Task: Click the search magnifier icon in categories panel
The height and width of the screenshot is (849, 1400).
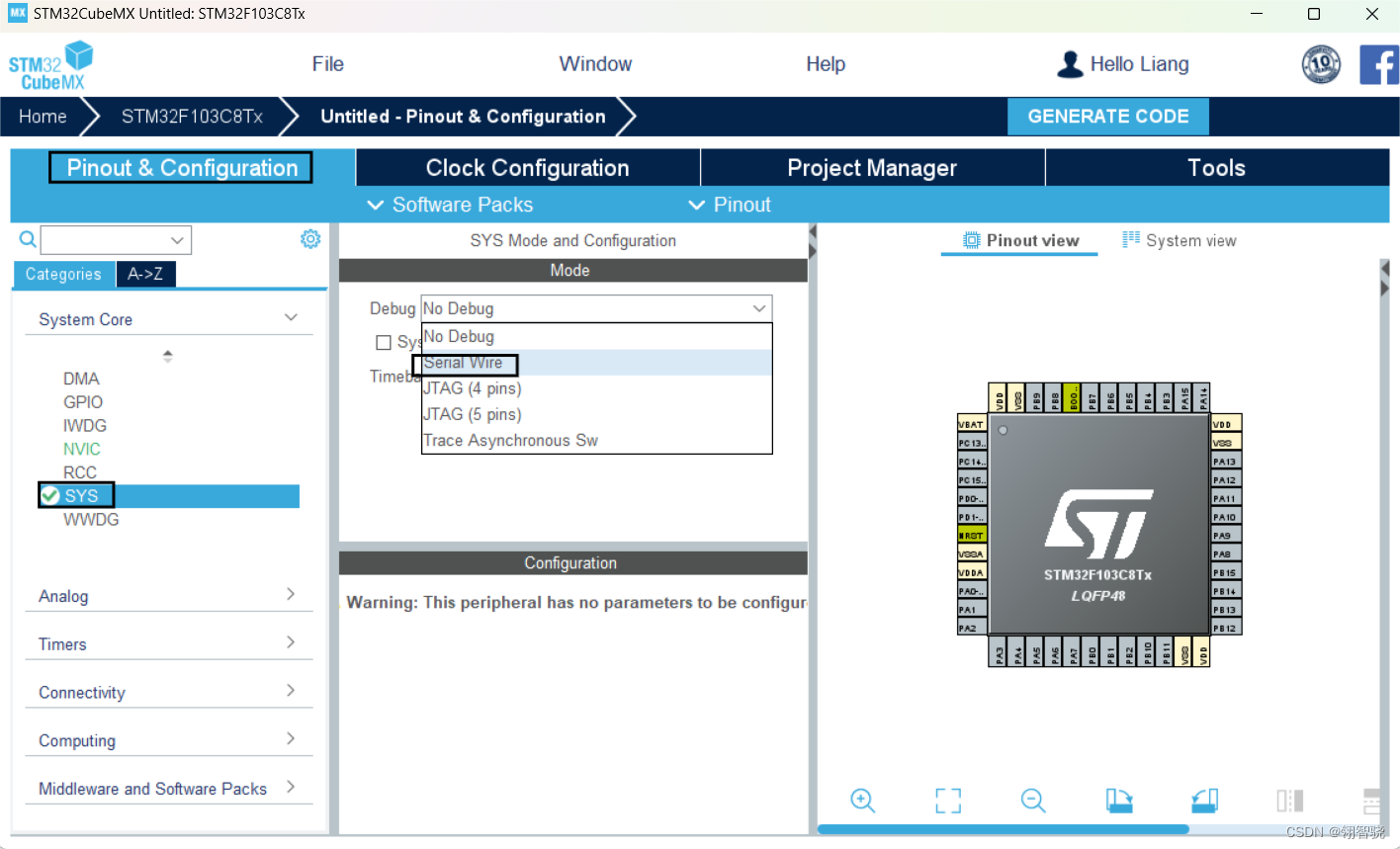Action: [28, 239]
